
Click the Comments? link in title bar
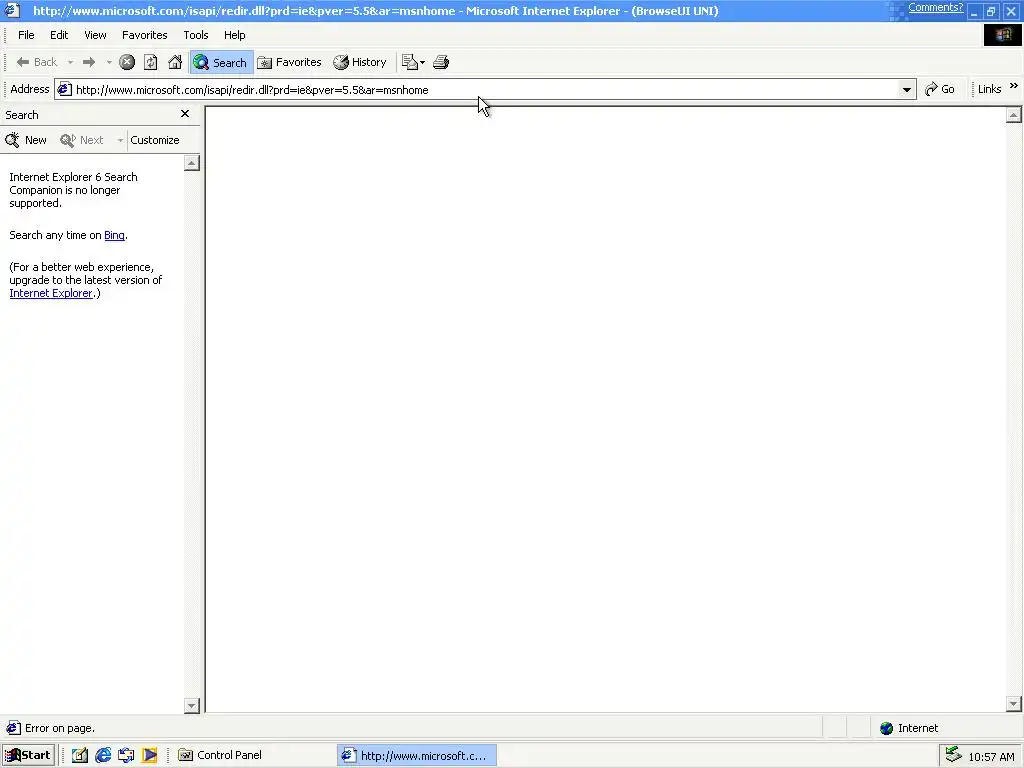[935, 7]
